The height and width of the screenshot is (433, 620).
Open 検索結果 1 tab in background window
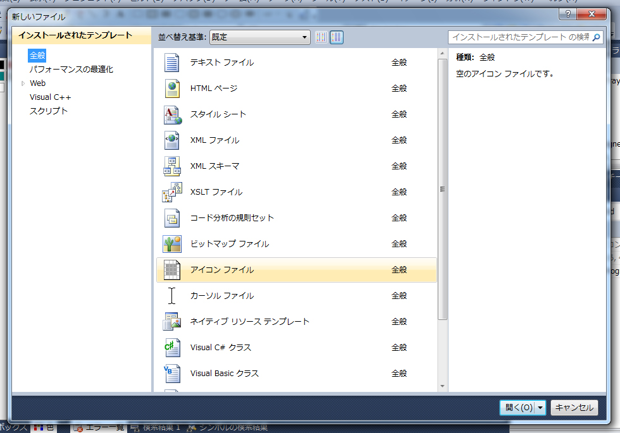tap(156, 428)
